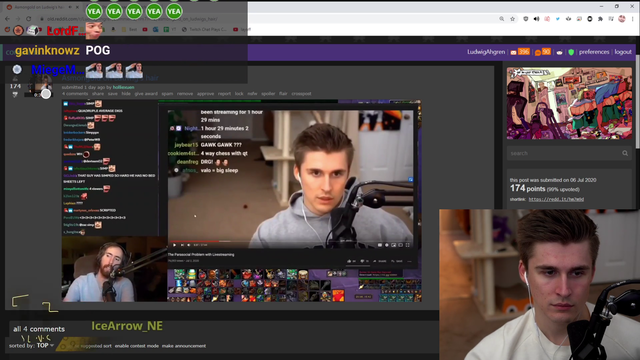Viewport: 640px width, 360px height.
Task: Click 'hide' under the post
Action: point(126,94)
